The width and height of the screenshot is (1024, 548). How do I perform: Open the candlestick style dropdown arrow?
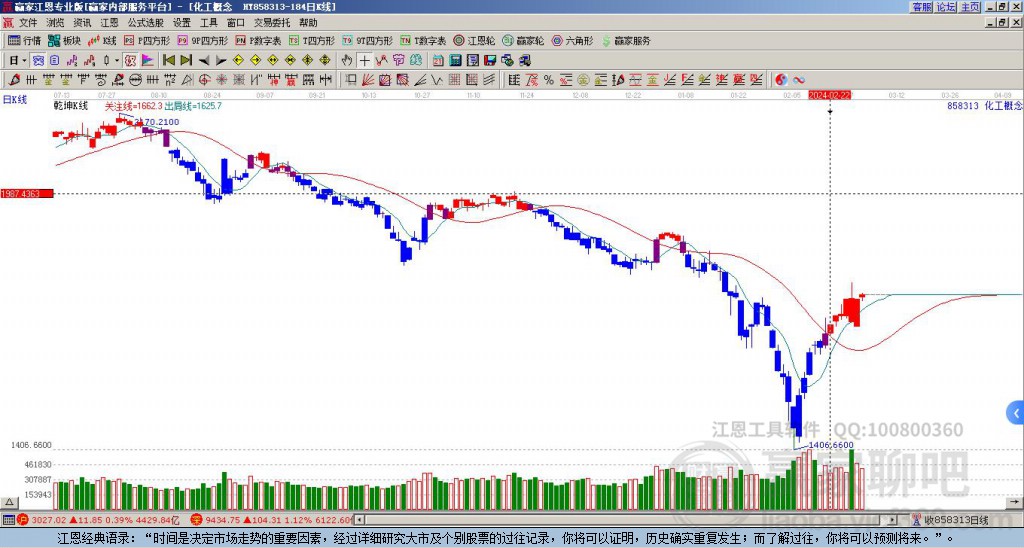(x=117, y=60)
